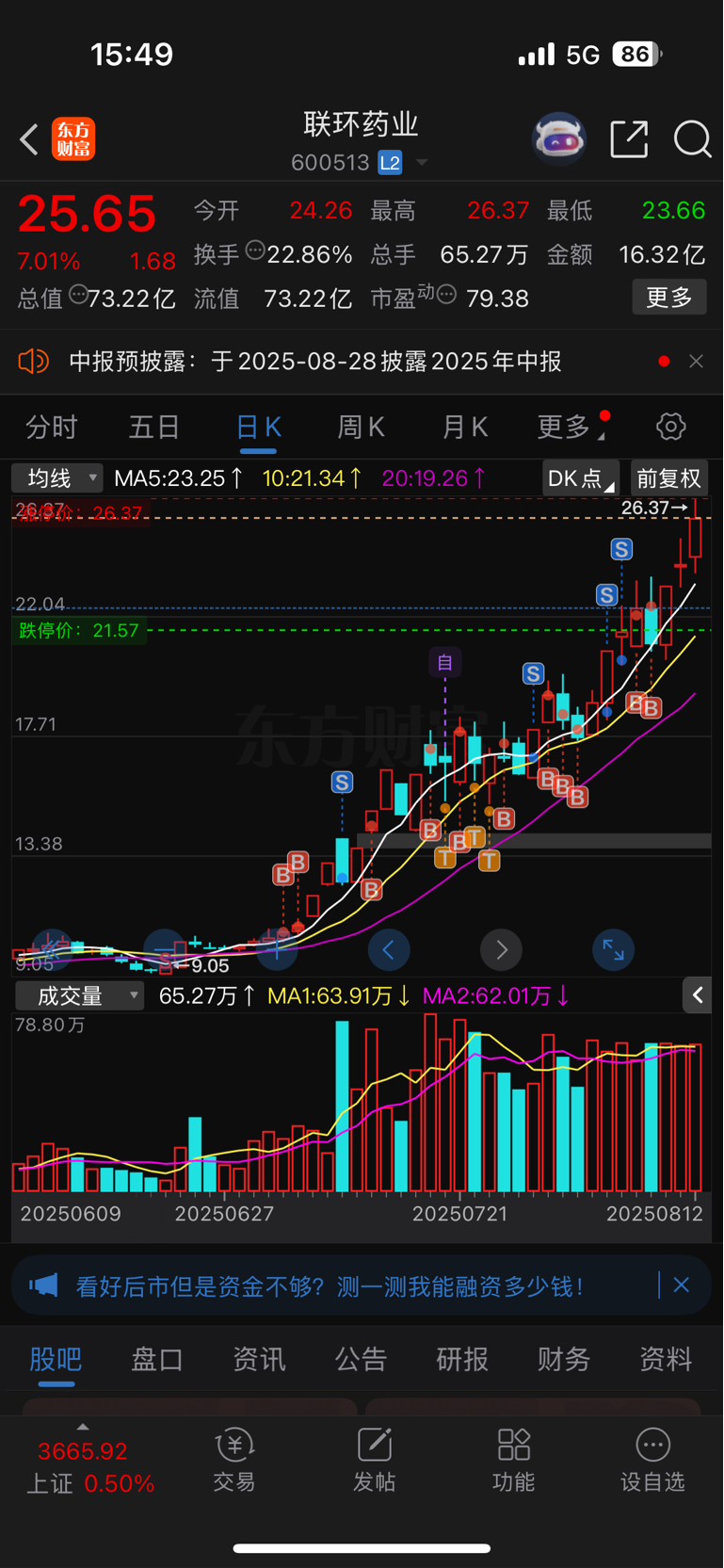Viewport: 724px width, 1568px height.
Task: Tap the 发帖 post icon
Action: click(x=374, y=1461)
